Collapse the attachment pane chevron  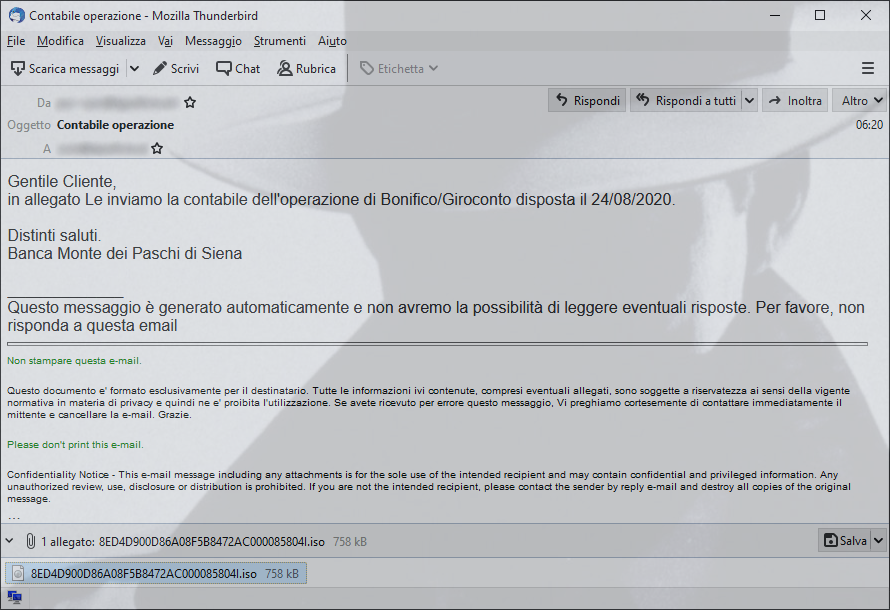(x=9, y=541)
